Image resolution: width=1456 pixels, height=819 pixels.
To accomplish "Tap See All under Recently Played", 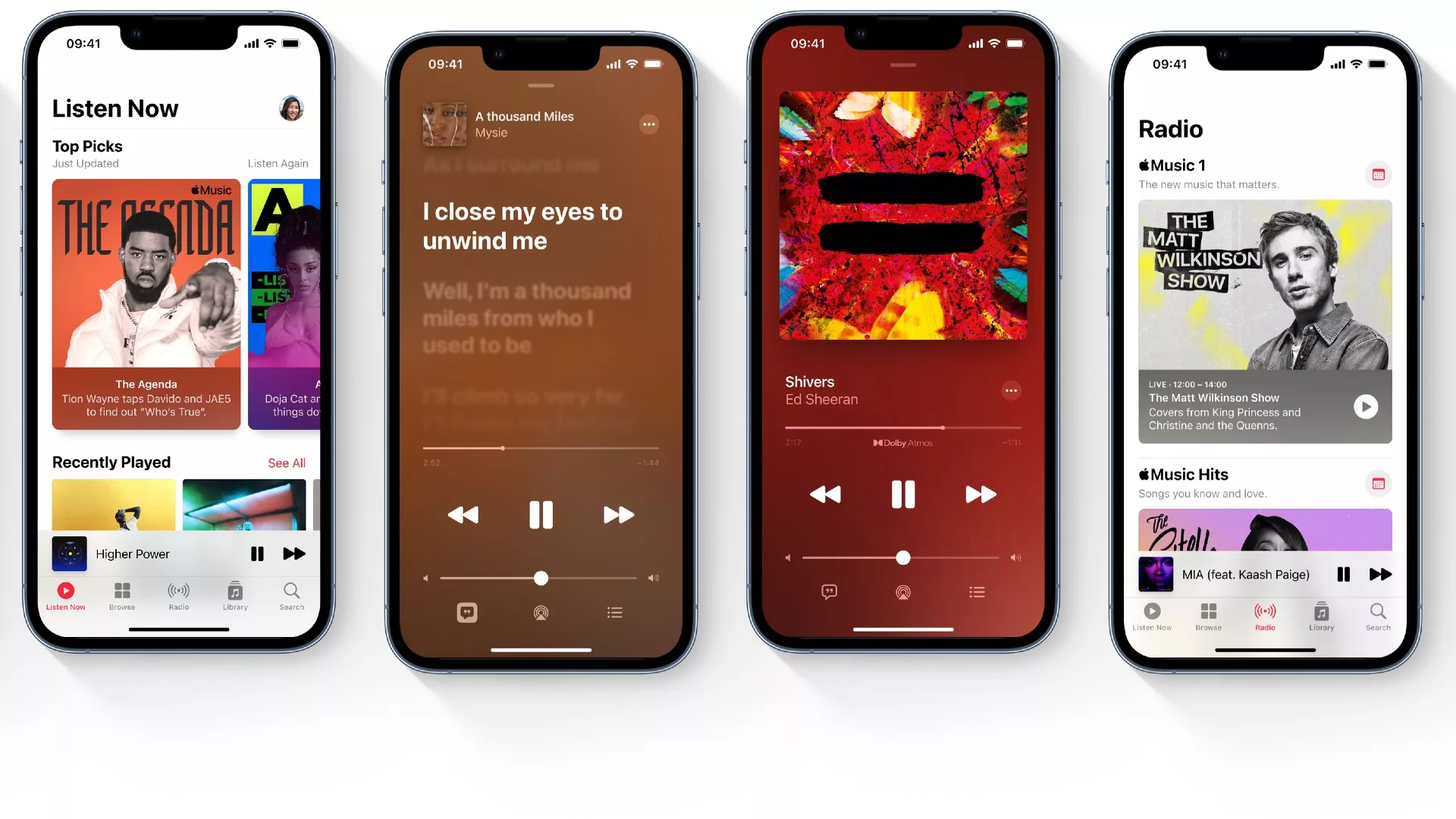I will click(286, 462).
